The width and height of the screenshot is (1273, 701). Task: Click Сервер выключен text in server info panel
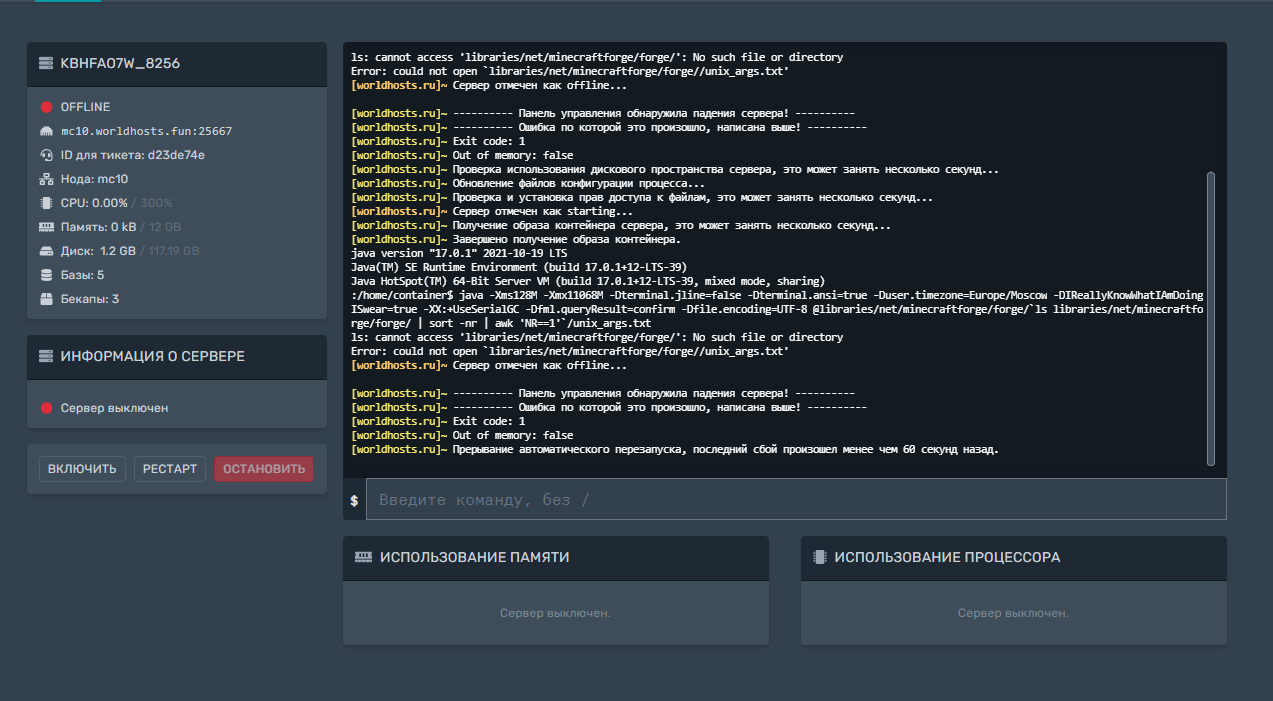pyautogui.click(x=115, y=408)
